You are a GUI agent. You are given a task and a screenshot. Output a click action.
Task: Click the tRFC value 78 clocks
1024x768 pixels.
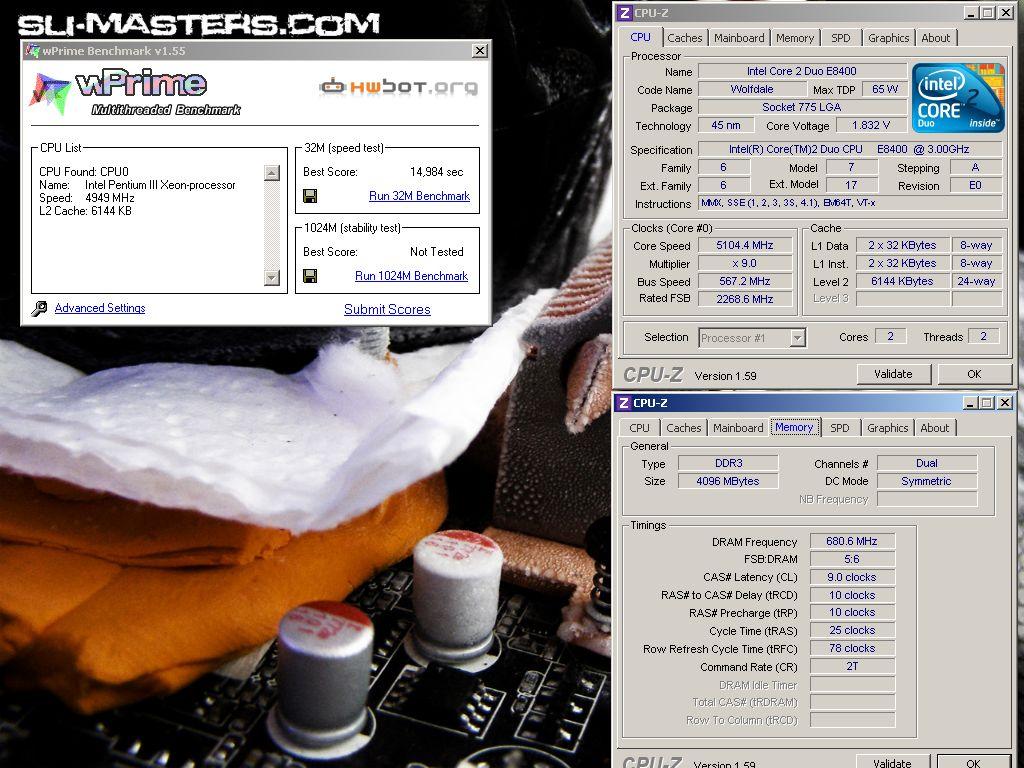tap(852, 648)
